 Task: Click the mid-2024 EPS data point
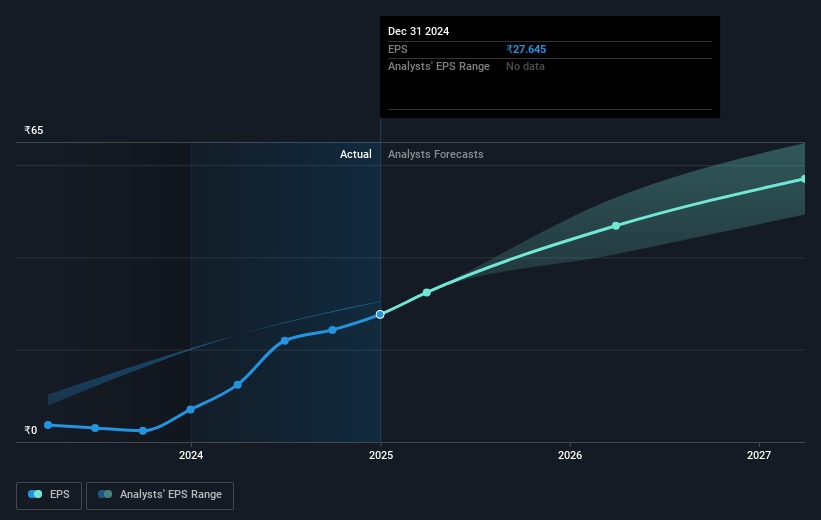coord(285,341)
